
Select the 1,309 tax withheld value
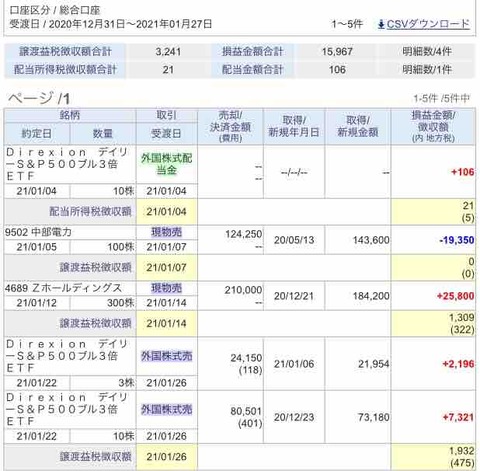tap(461, 318)
